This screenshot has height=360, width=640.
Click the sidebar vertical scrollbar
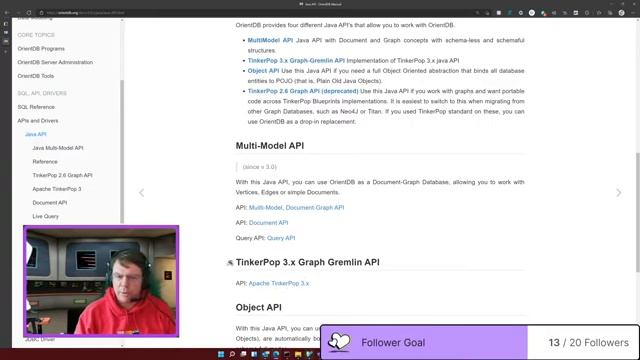[x=122, y=151]
